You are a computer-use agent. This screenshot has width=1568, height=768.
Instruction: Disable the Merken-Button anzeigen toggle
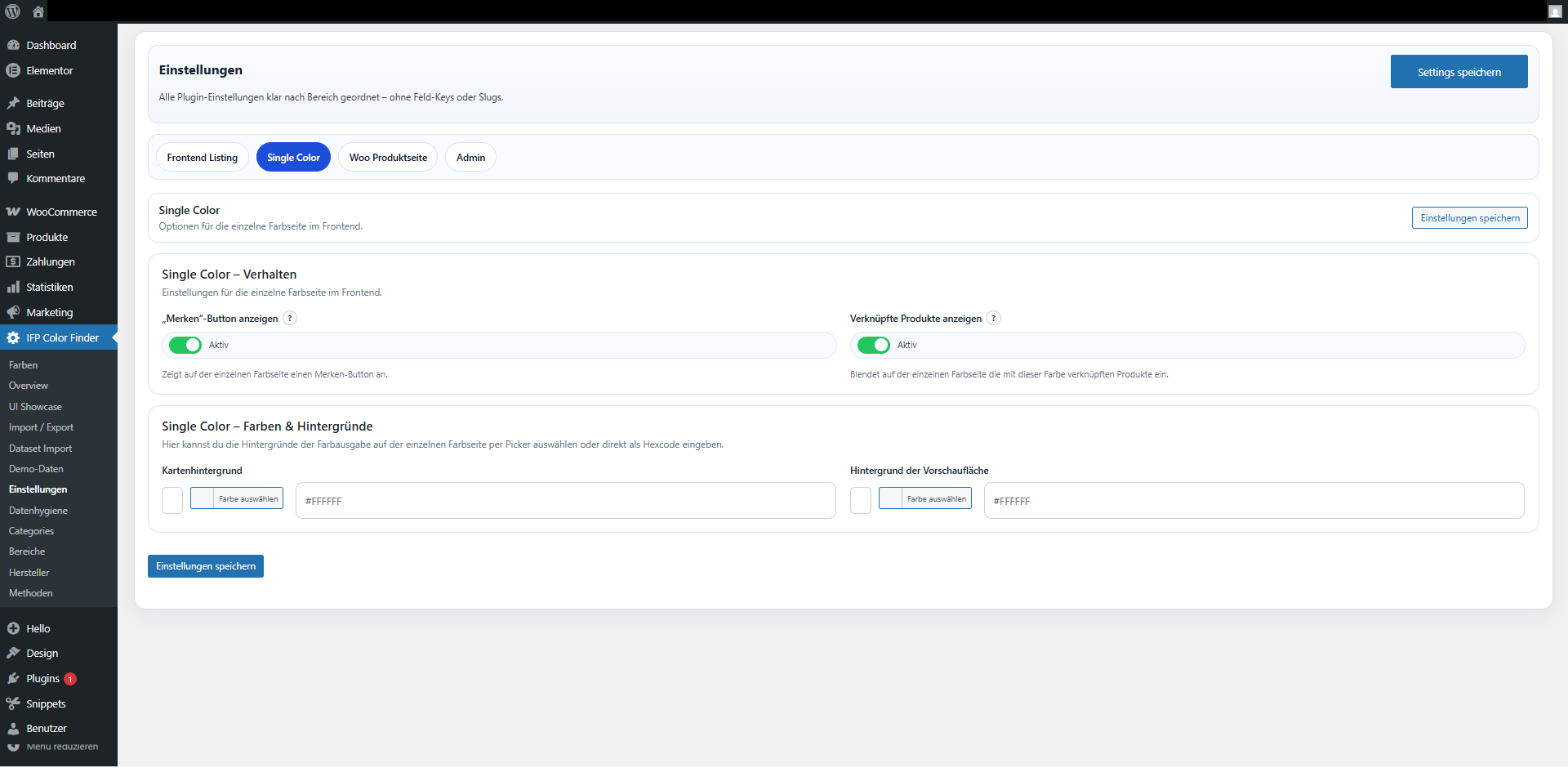[x=185, y=346]
